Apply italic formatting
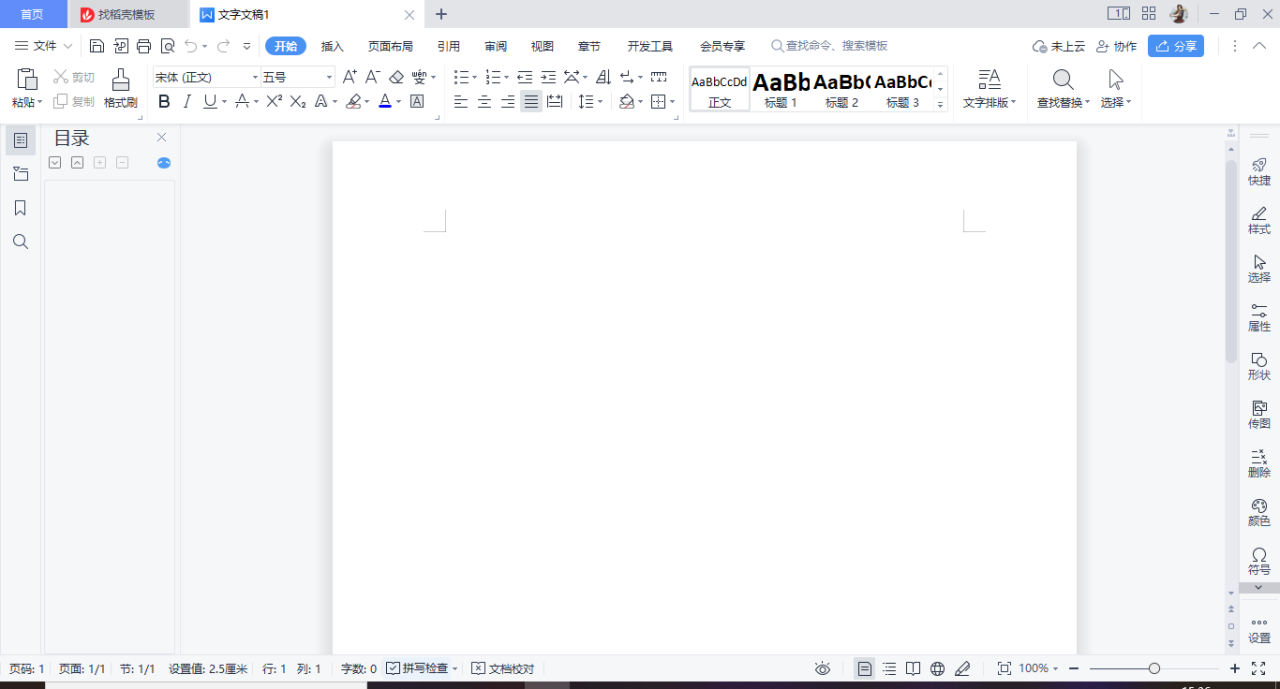1280x689 pixels. pos(186,102)
